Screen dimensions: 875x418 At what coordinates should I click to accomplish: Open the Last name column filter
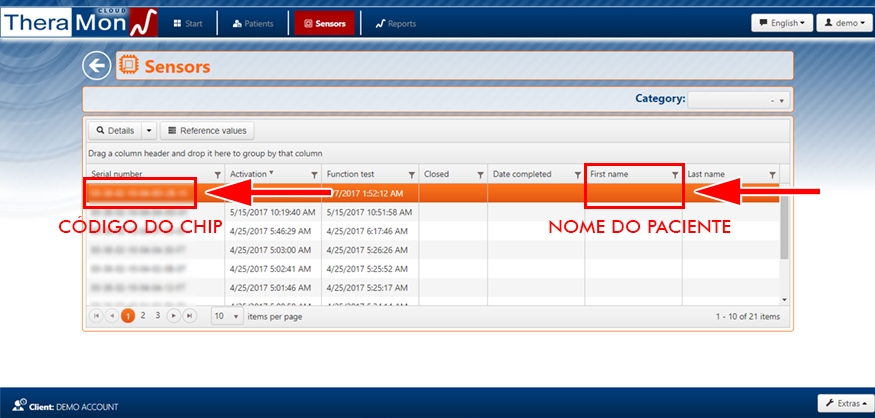(772, 174)
